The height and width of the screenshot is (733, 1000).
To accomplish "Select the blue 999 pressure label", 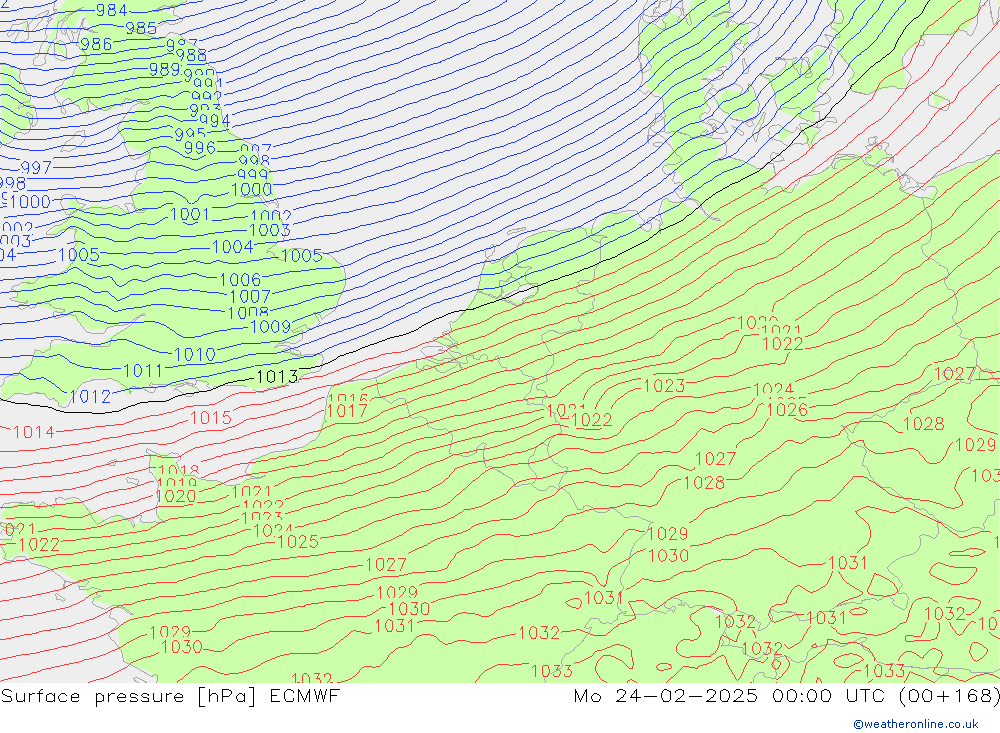I will (x=253, y=174).
